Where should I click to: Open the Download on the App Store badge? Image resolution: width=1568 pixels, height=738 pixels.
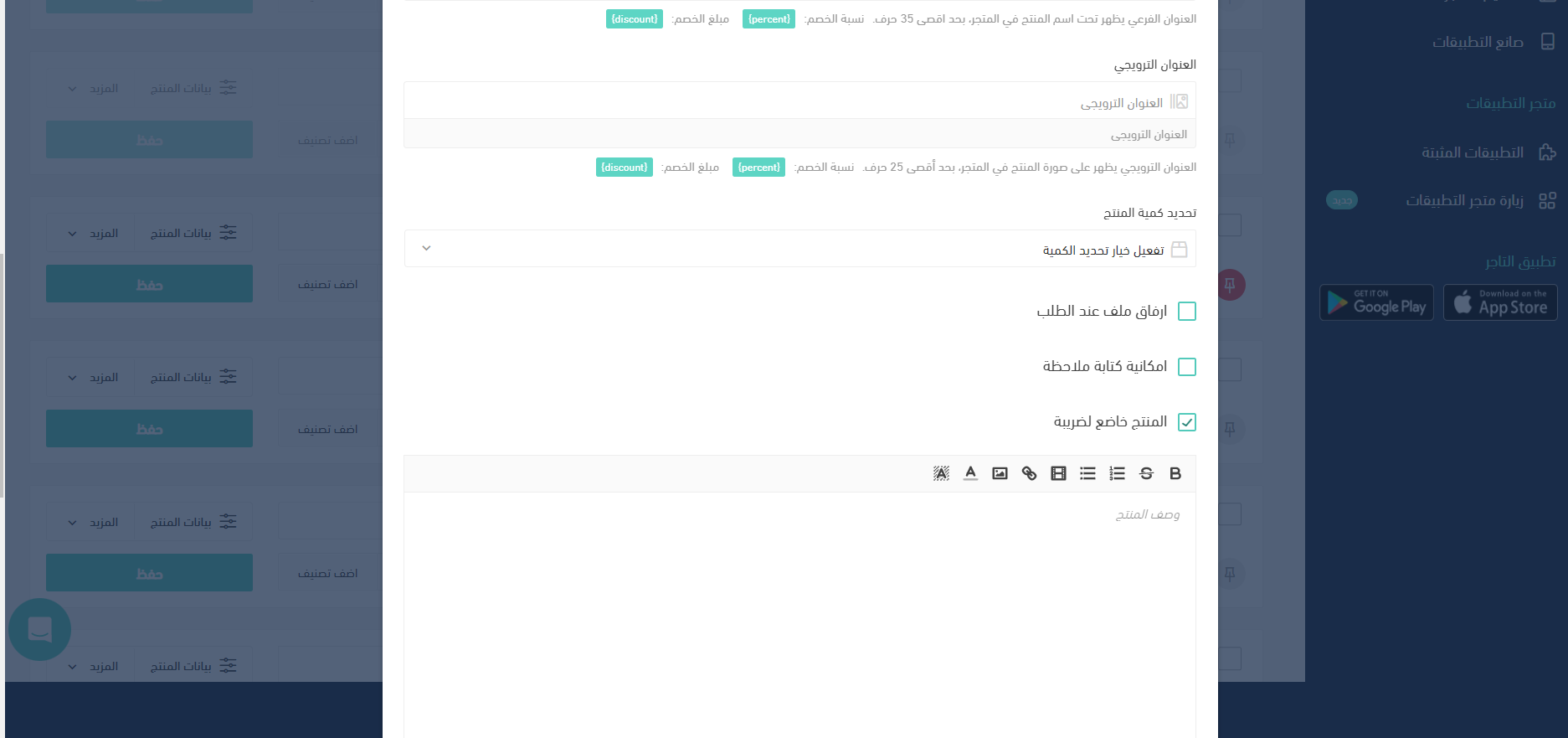point(1500,302)
